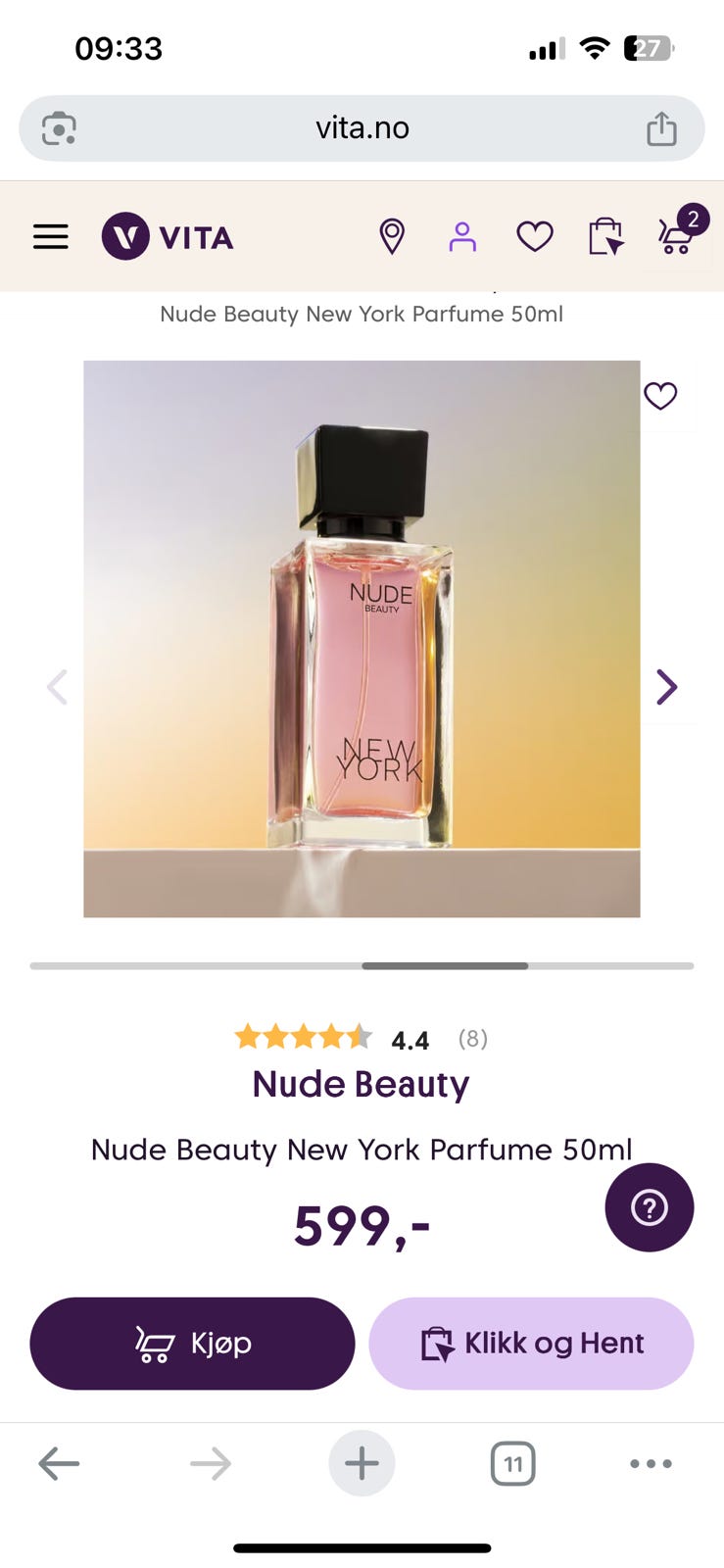This screenshot has width=724, height=1568.
Task: Show next product image with right chevron
Action: (x=667, y=687)
